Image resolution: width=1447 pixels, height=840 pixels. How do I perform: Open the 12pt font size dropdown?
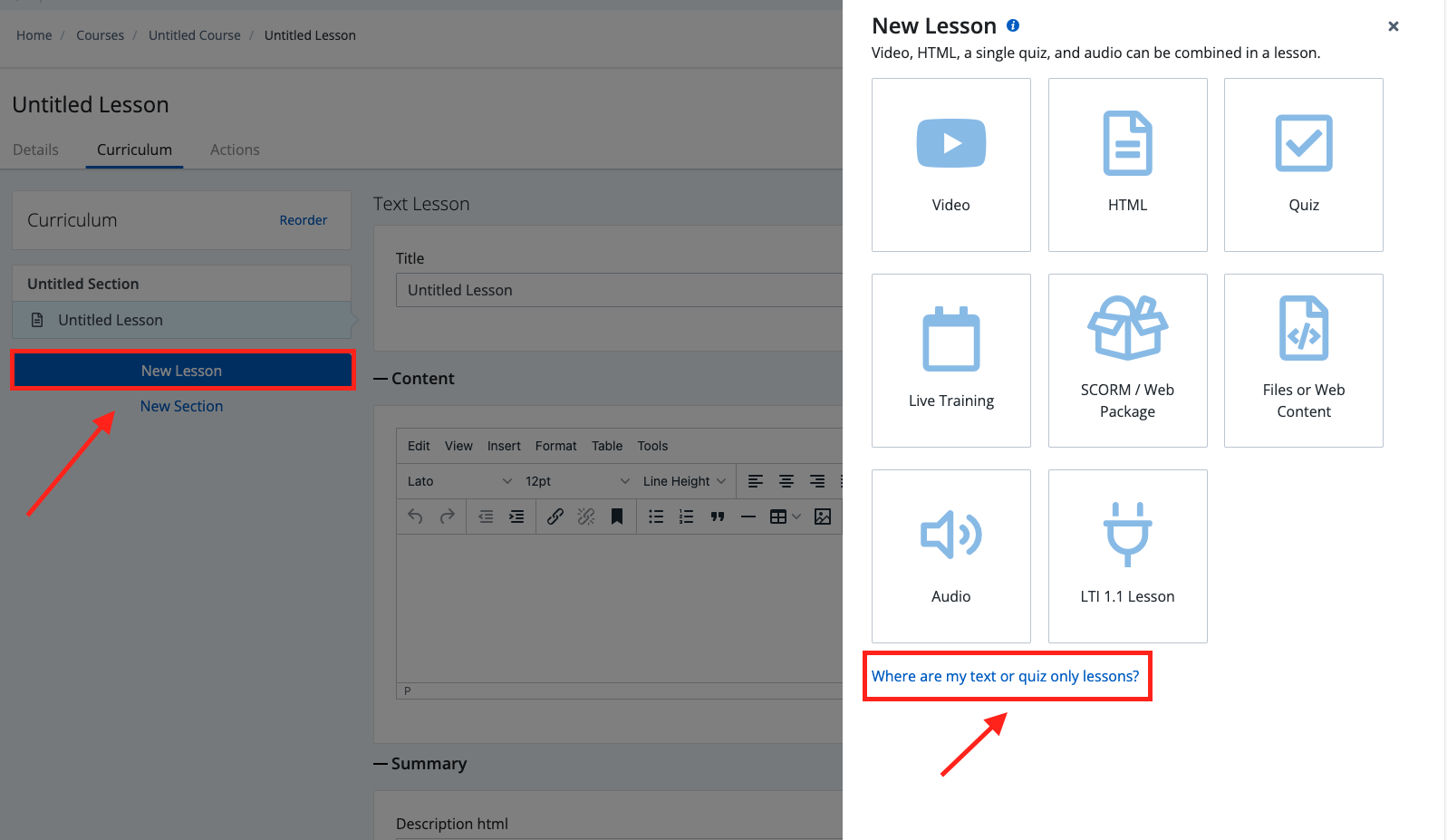576,481
